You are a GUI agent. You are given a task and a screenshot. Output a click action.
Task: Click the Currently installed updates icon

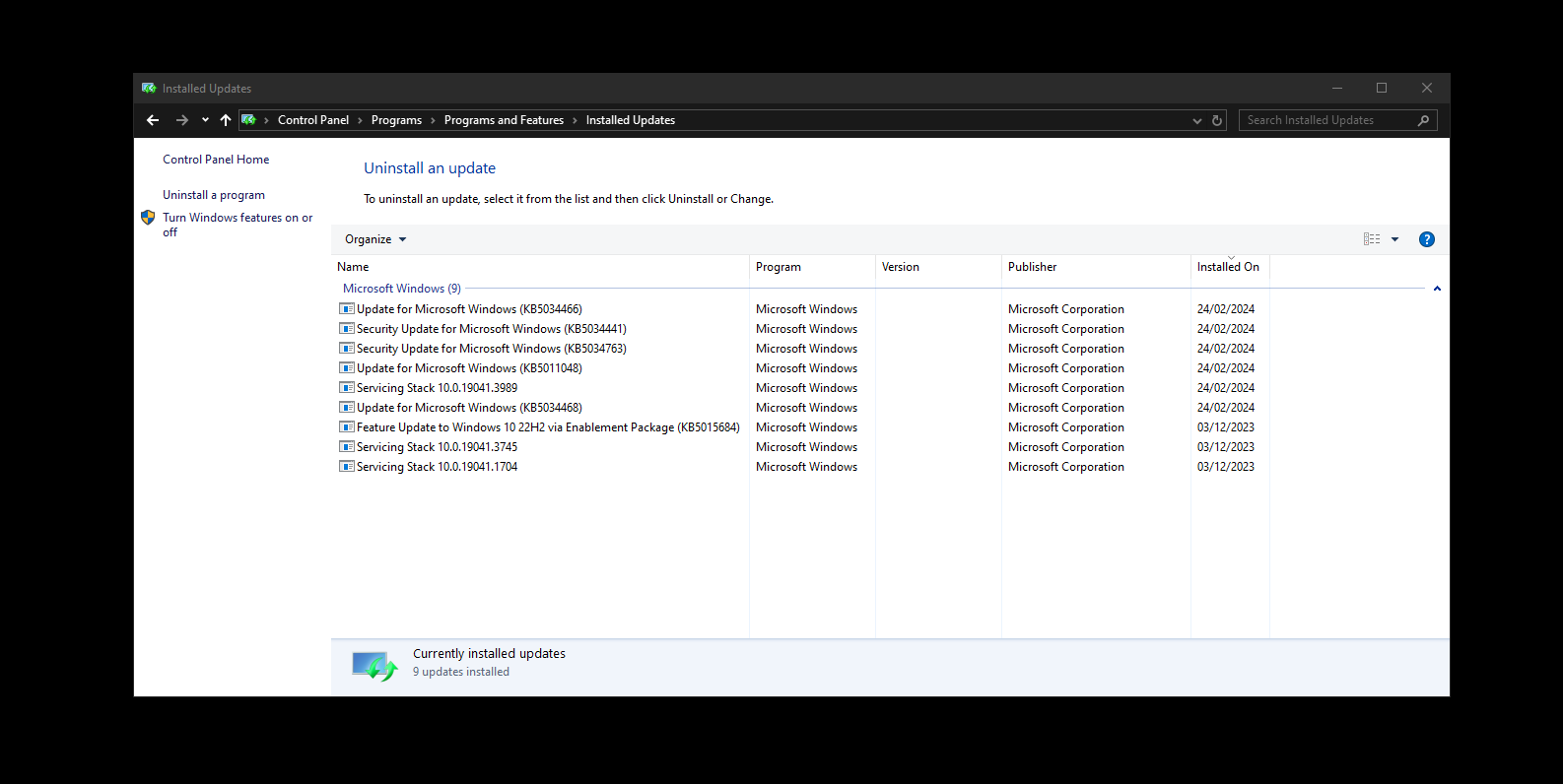374,667
